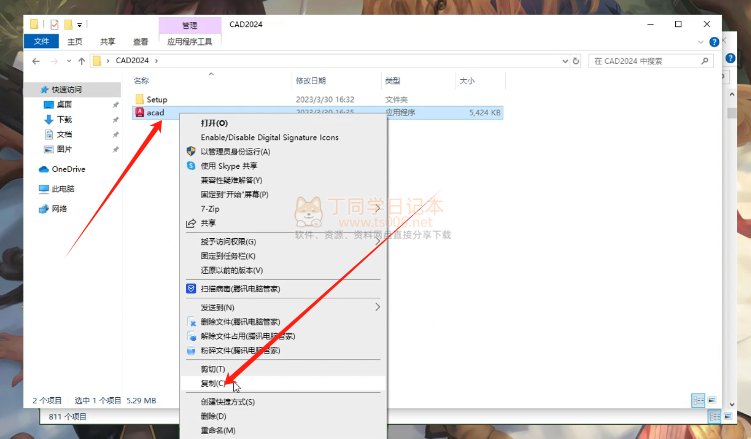Viewport: 751px width, 439px height.
Task: Open the quick access toolbar customize dropdown
Action: click(80, 24)
